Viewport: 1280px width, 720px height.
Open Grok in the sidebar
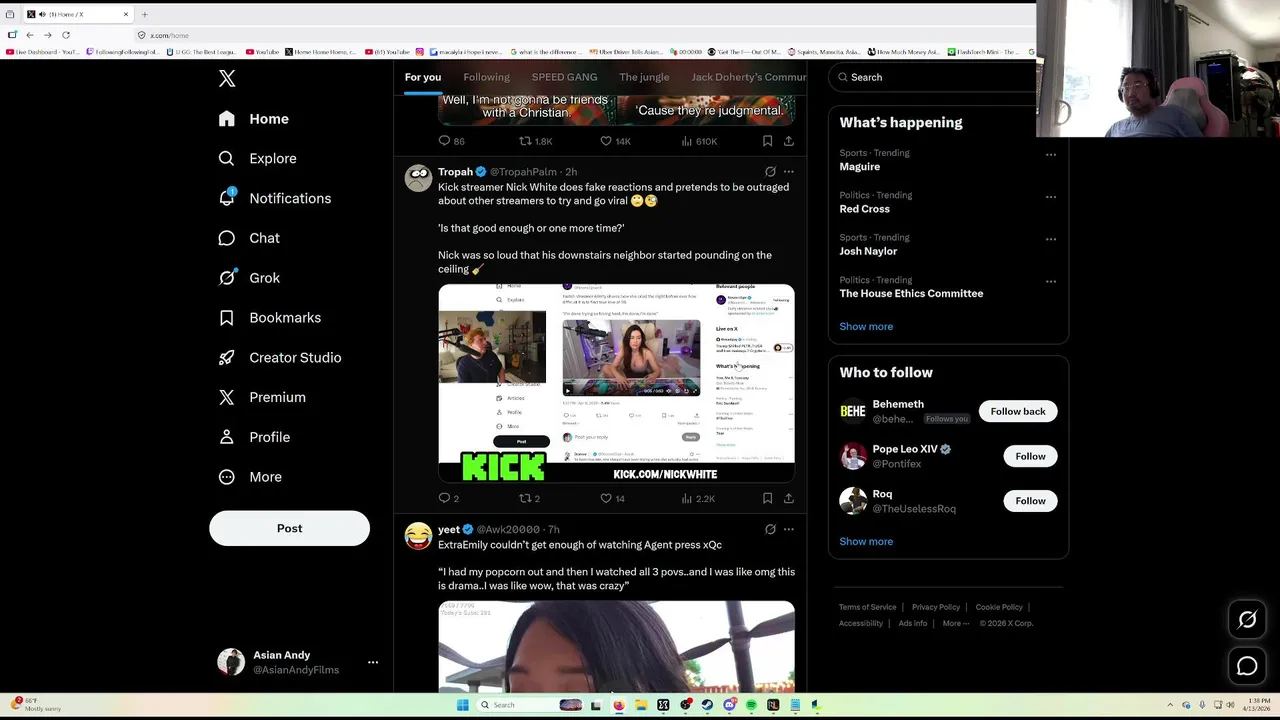pyautogui.click(x=250, y=278)
